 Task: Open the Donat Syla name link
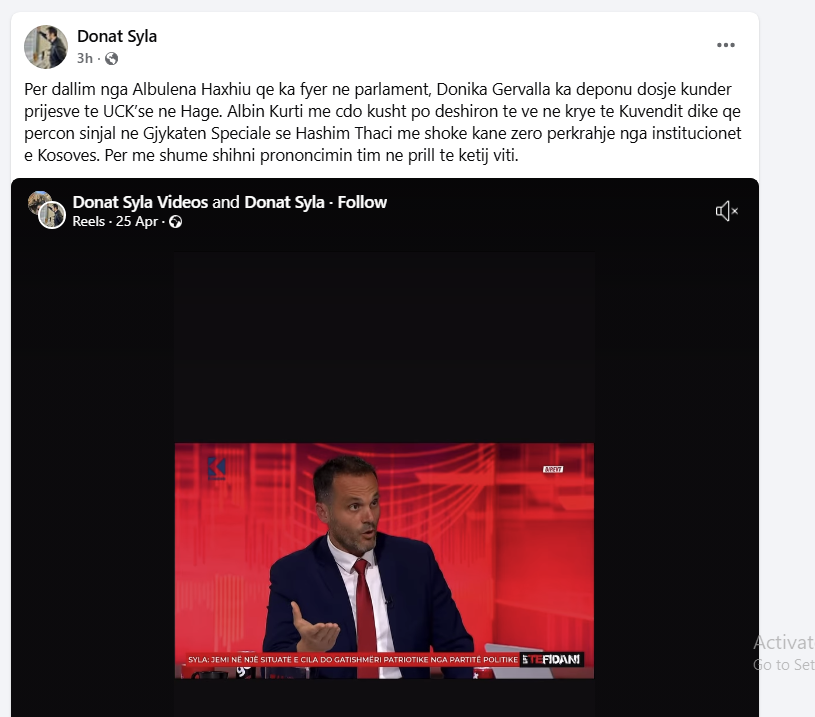pos(117,36)
